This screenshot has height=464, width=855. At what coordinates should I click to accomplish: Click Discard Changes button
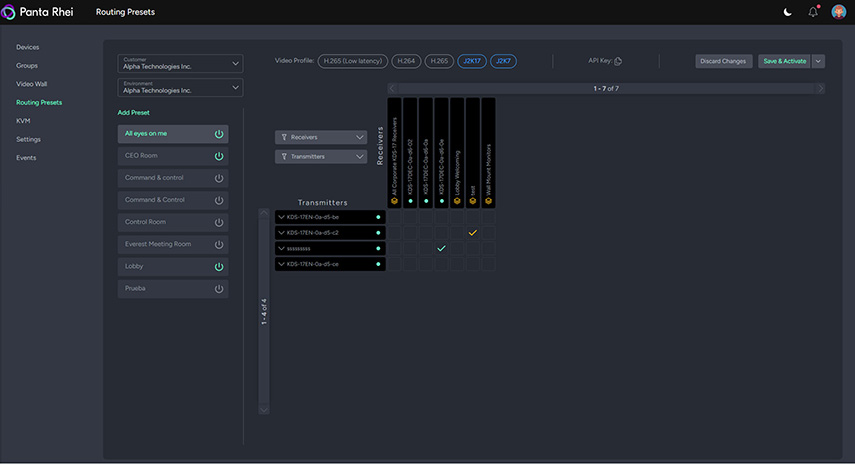point(723,61)
